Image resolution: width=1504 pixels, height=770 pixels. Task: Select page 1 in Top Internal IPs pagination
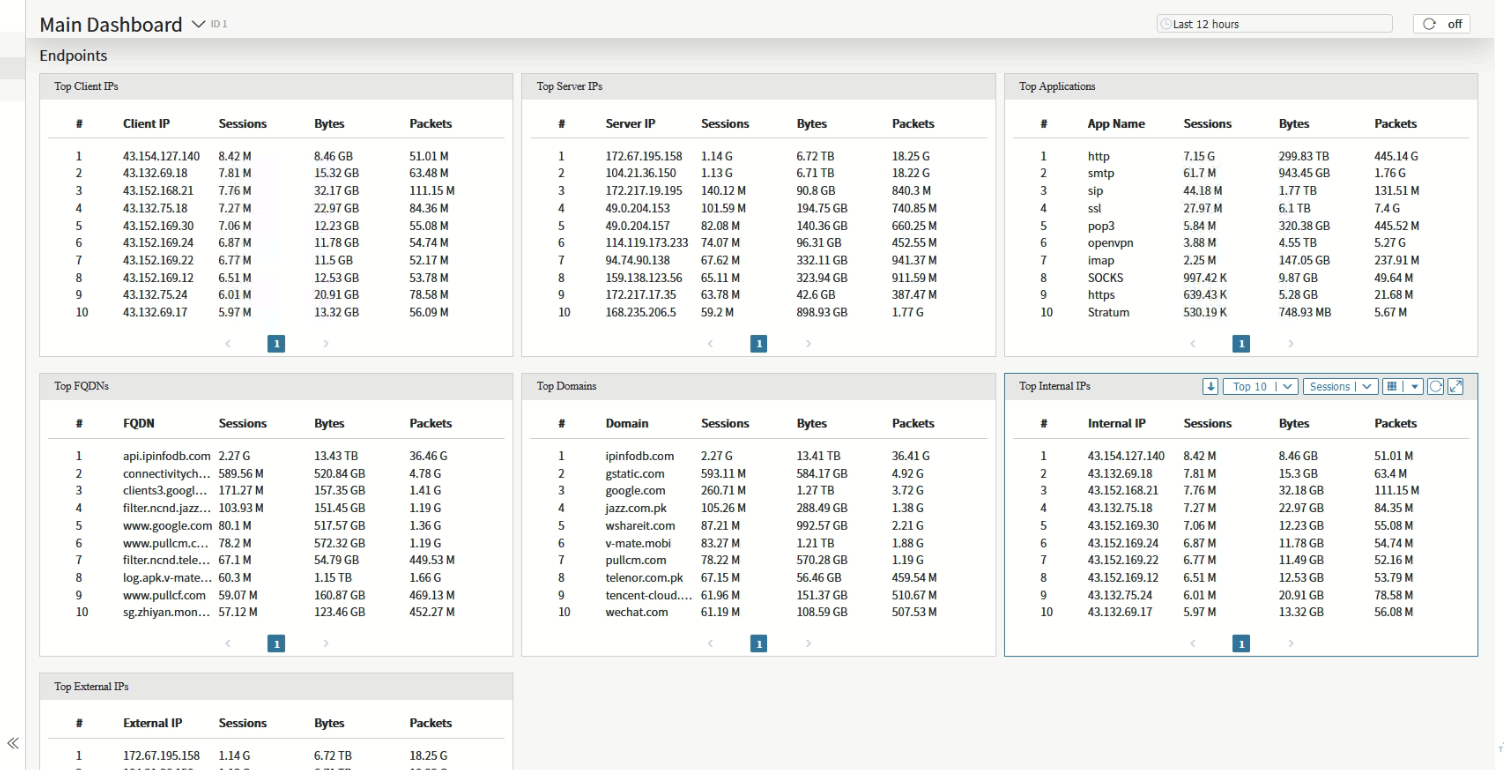(x=1241, y=644)
